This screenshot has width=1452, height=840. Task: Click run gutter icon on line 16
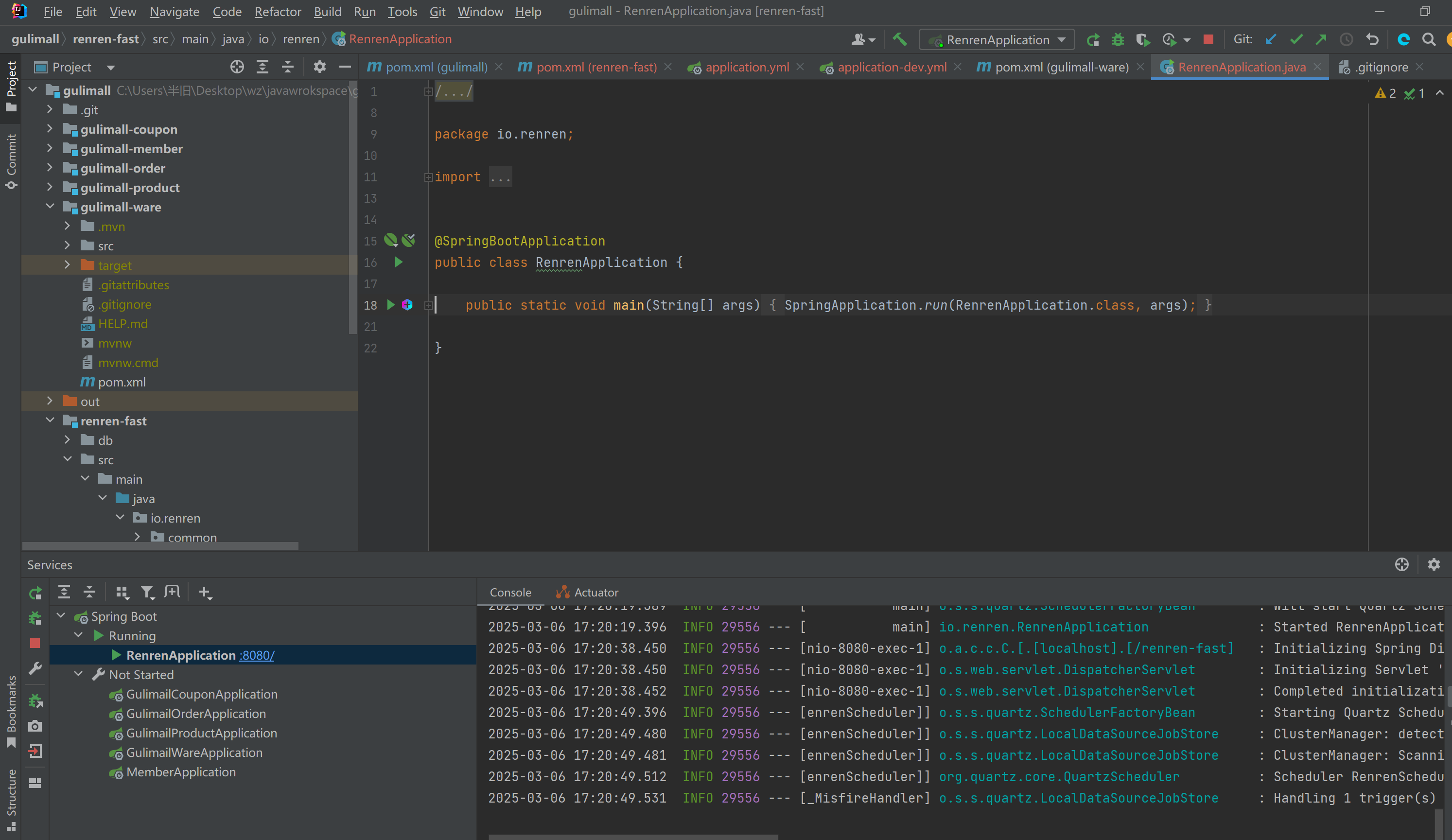(398, 262)
